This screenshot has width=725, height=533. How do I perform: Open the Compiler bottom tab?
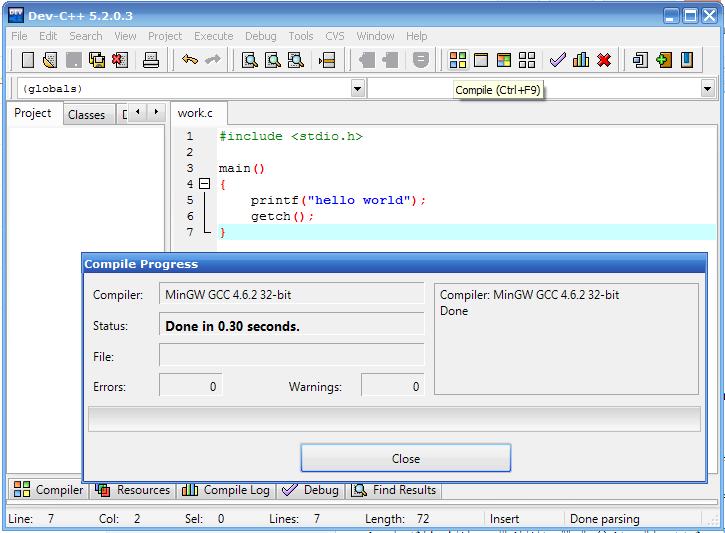click(48, 490)
